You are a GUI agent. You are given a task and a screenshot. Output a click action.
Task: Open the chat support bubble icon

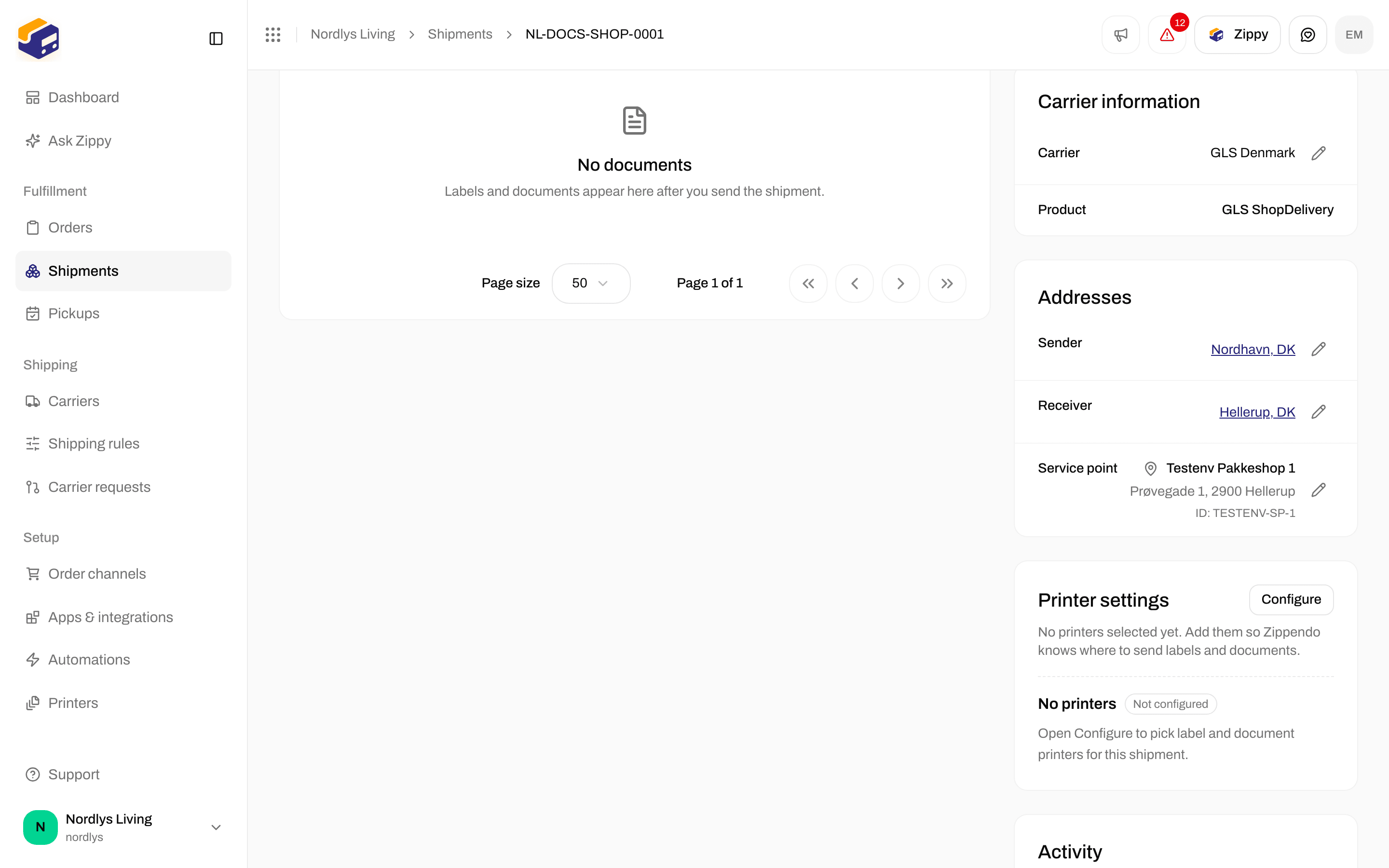click(1307, 34)
